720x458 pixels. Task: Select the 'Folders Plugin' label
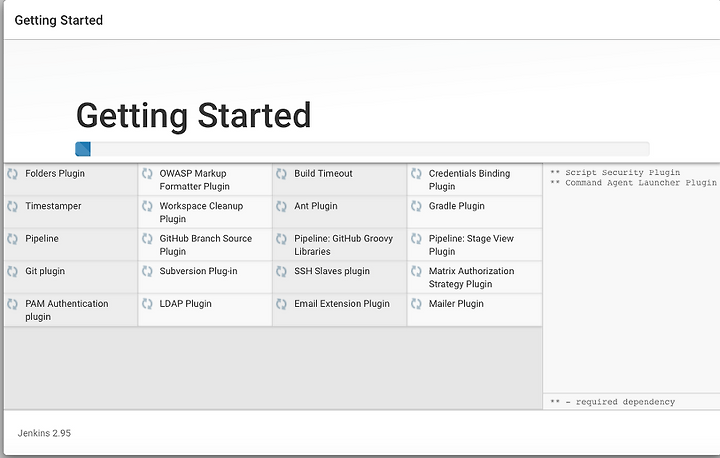pyautogui.click(x=55, y=174)
